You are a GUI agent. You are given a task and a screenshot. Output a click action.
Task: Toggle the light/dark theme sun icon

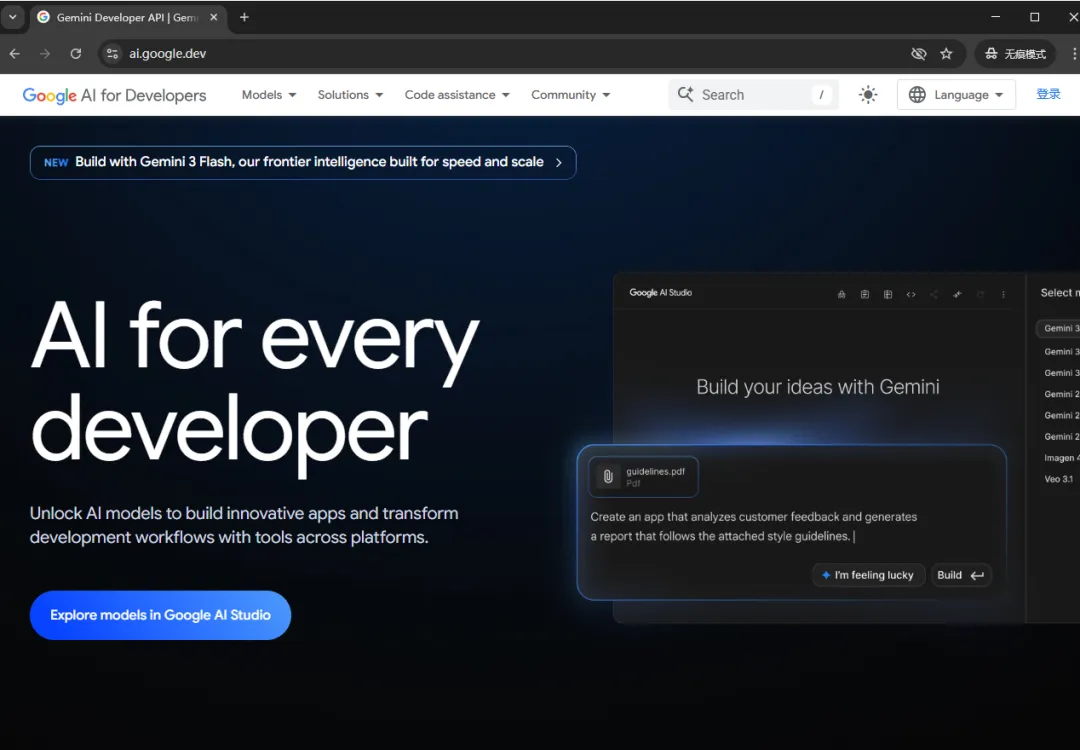click(868, 95)
